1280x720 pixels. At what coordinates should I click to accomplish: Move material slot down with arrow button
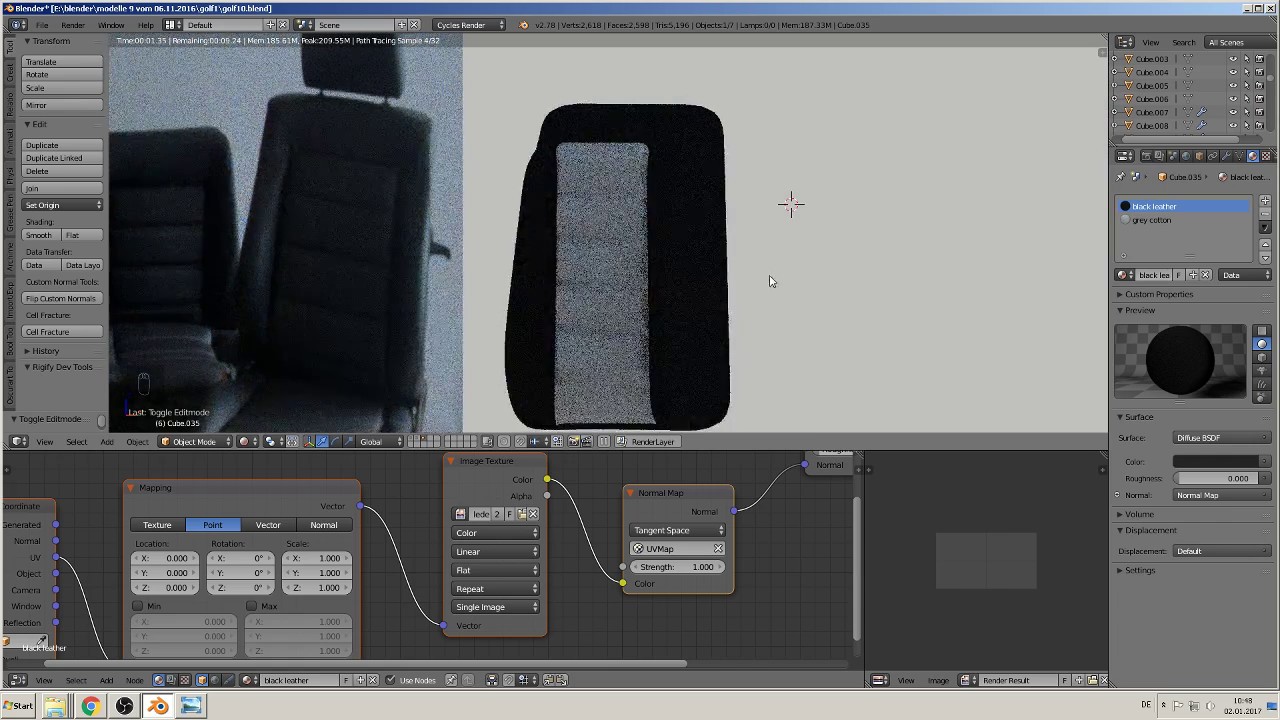[1265, 258]
